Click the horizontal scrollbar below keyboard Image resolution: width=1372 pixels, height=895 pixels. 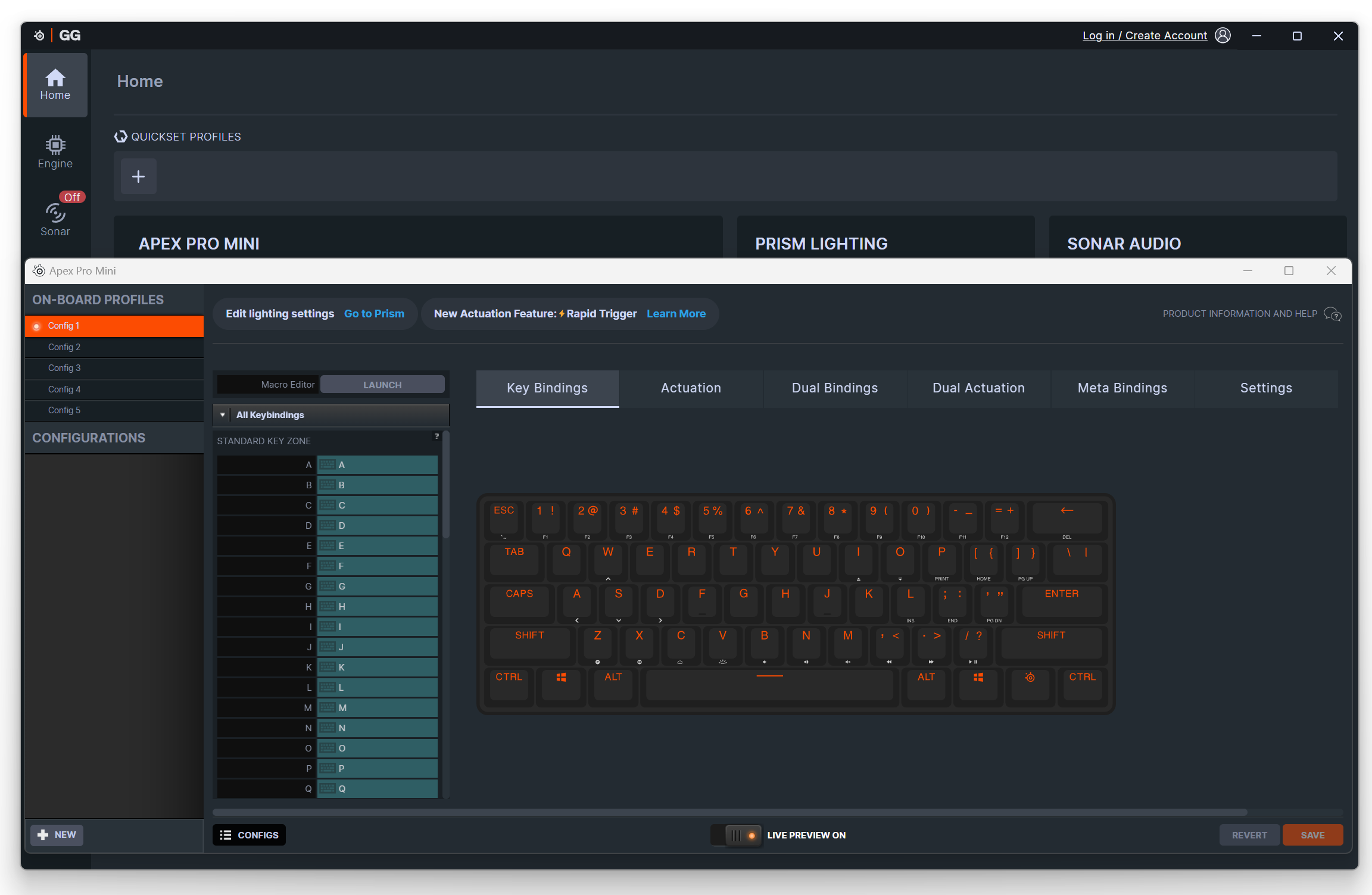point(729,812)
